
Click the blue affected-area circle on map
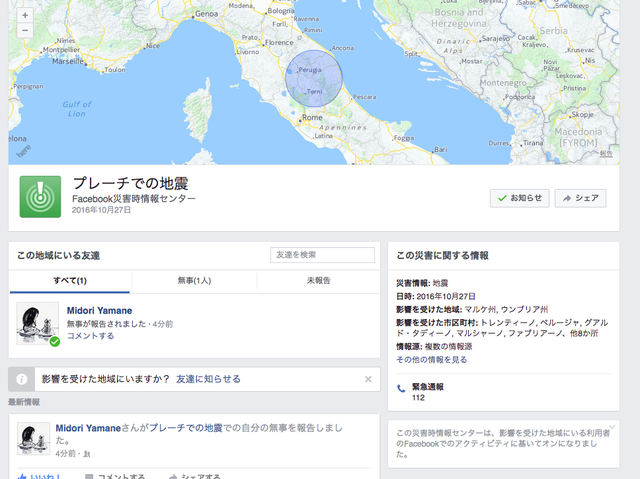(314, 78)
